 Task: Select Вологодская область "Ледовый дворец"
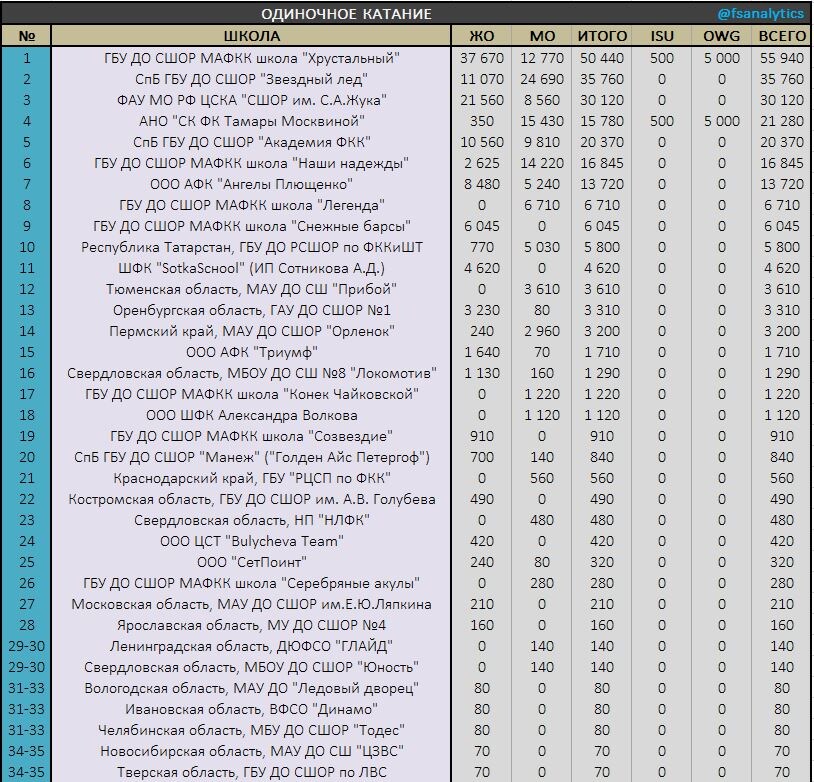coord(251,689)
